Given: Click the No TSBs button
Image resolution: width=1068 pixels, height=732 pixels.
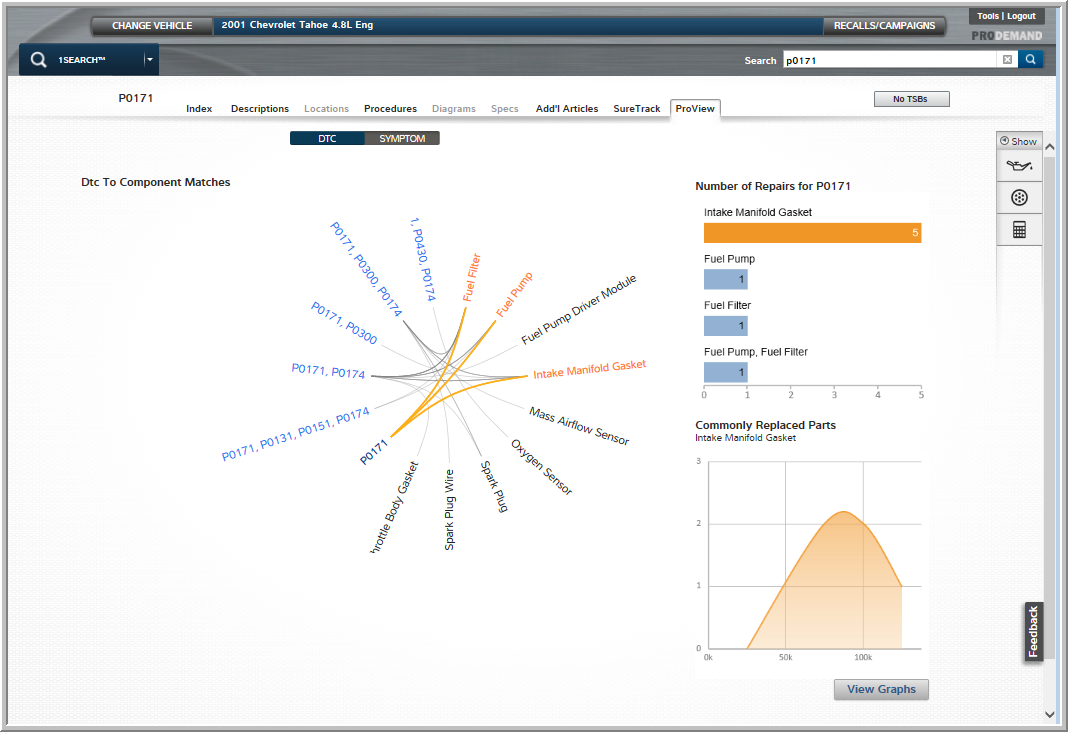Looking at the screenshot, I should (x=911, y=99).
